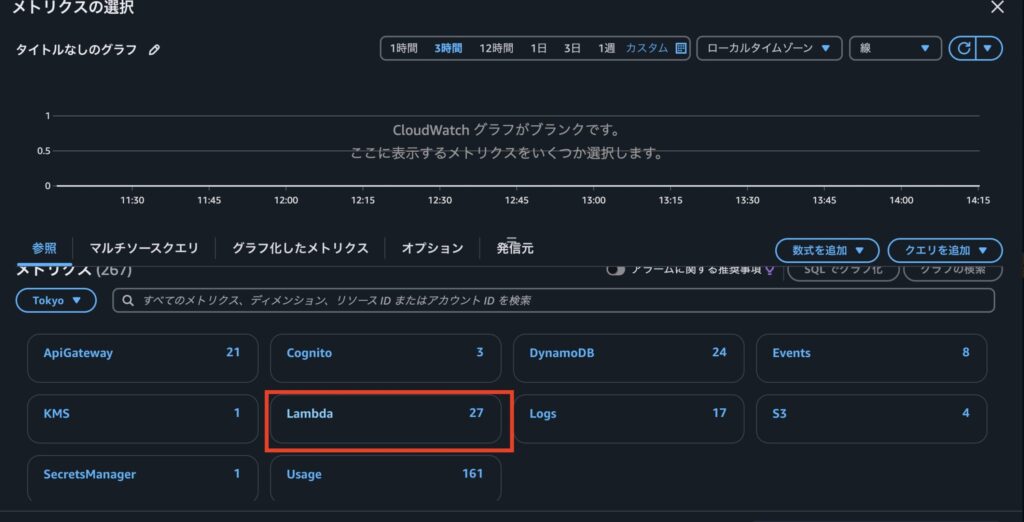The image size is (1024, 522).
Task: Switch to 参照 tab
Action: point(44,248)
